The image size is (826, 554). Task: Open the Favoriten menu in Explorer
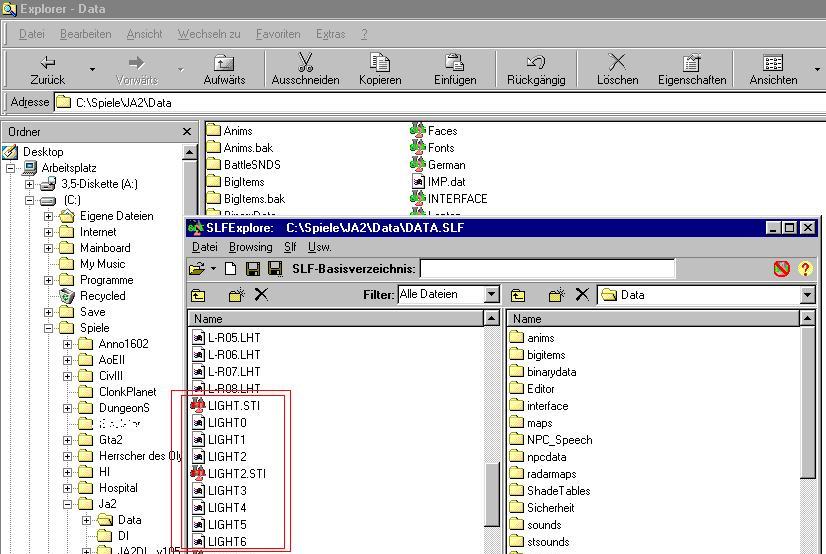point(278,34)
